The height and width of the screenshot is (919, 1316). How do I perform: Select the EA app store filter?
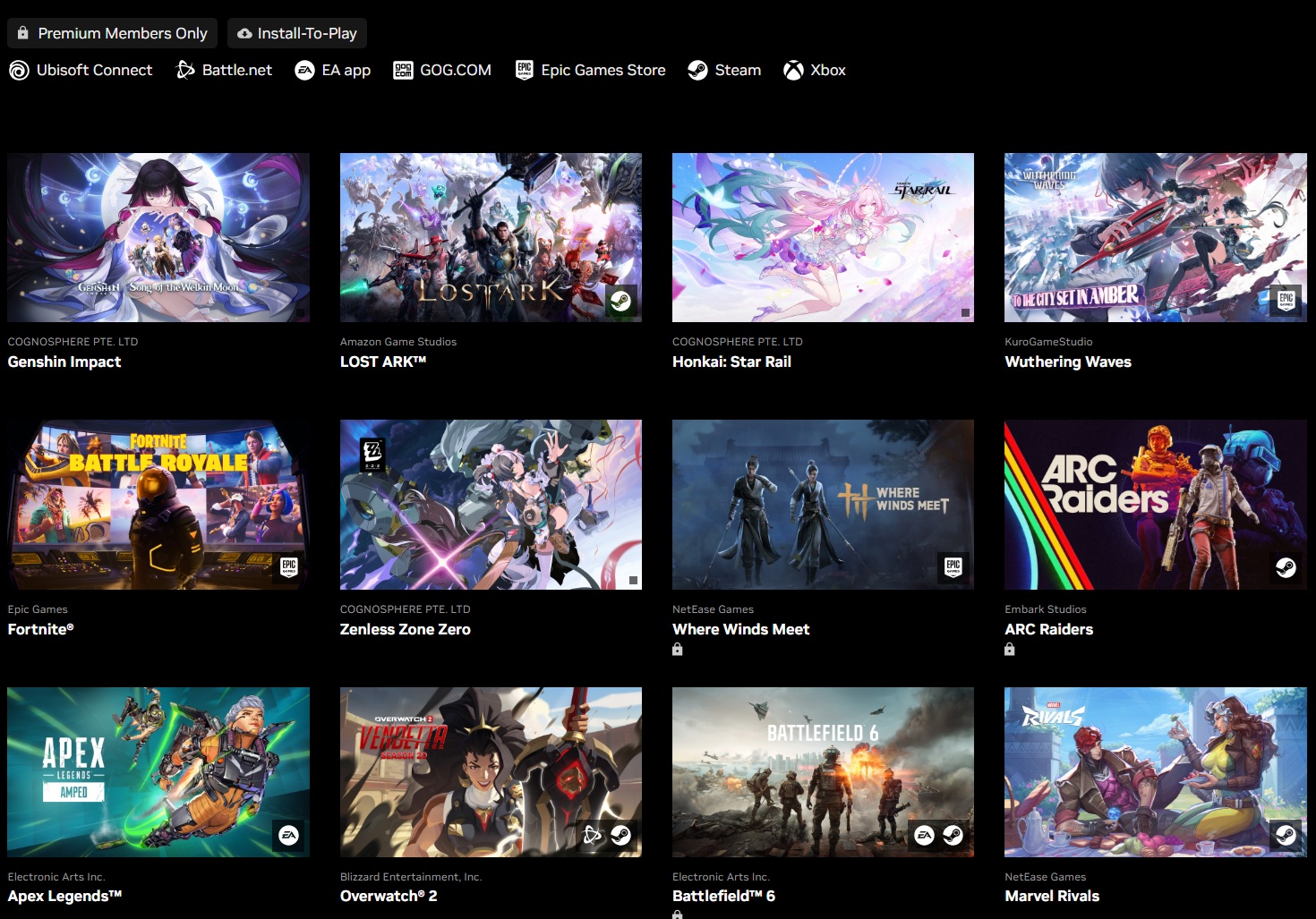coord(332,70)
